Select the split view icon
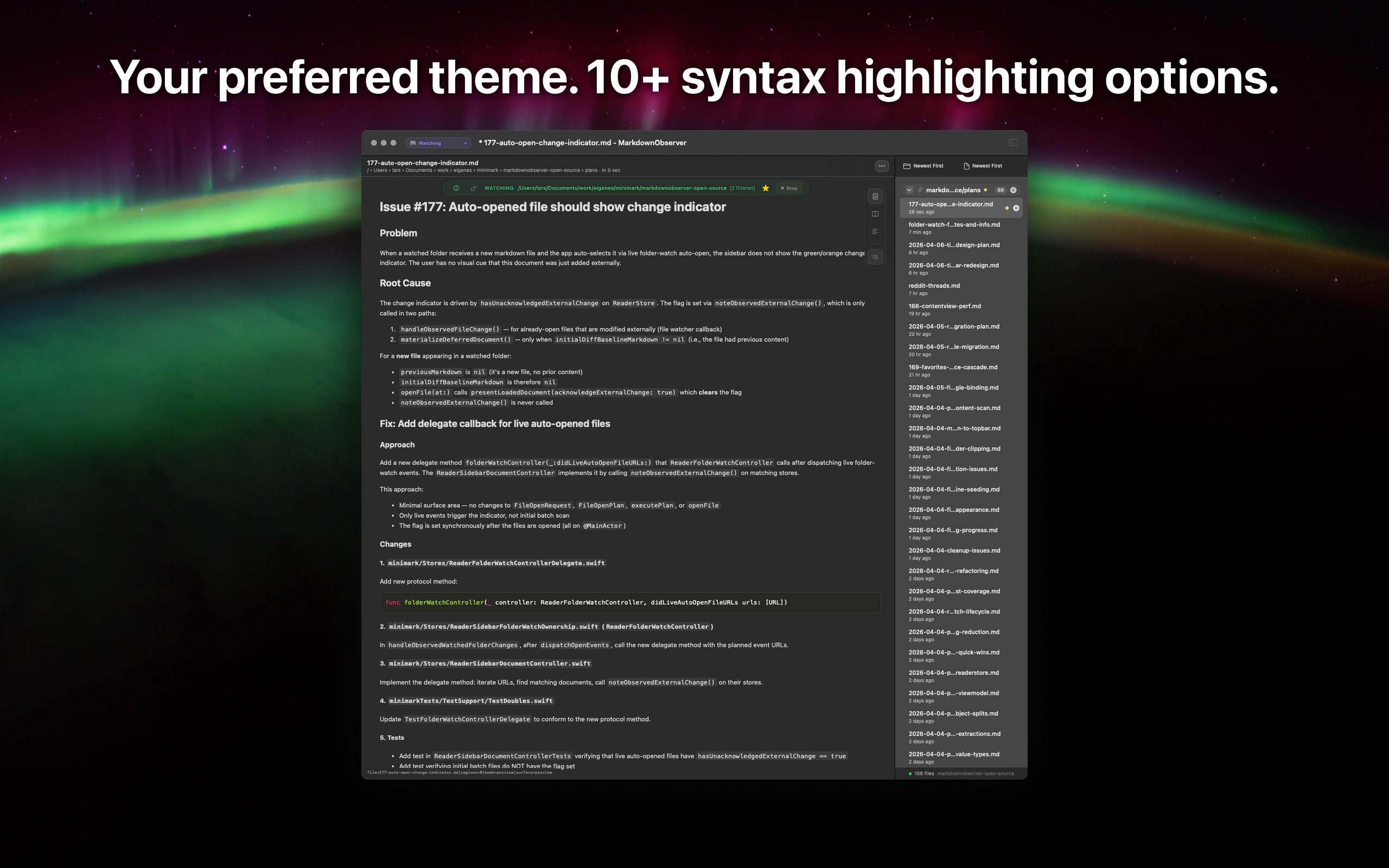 click(875, 214)
